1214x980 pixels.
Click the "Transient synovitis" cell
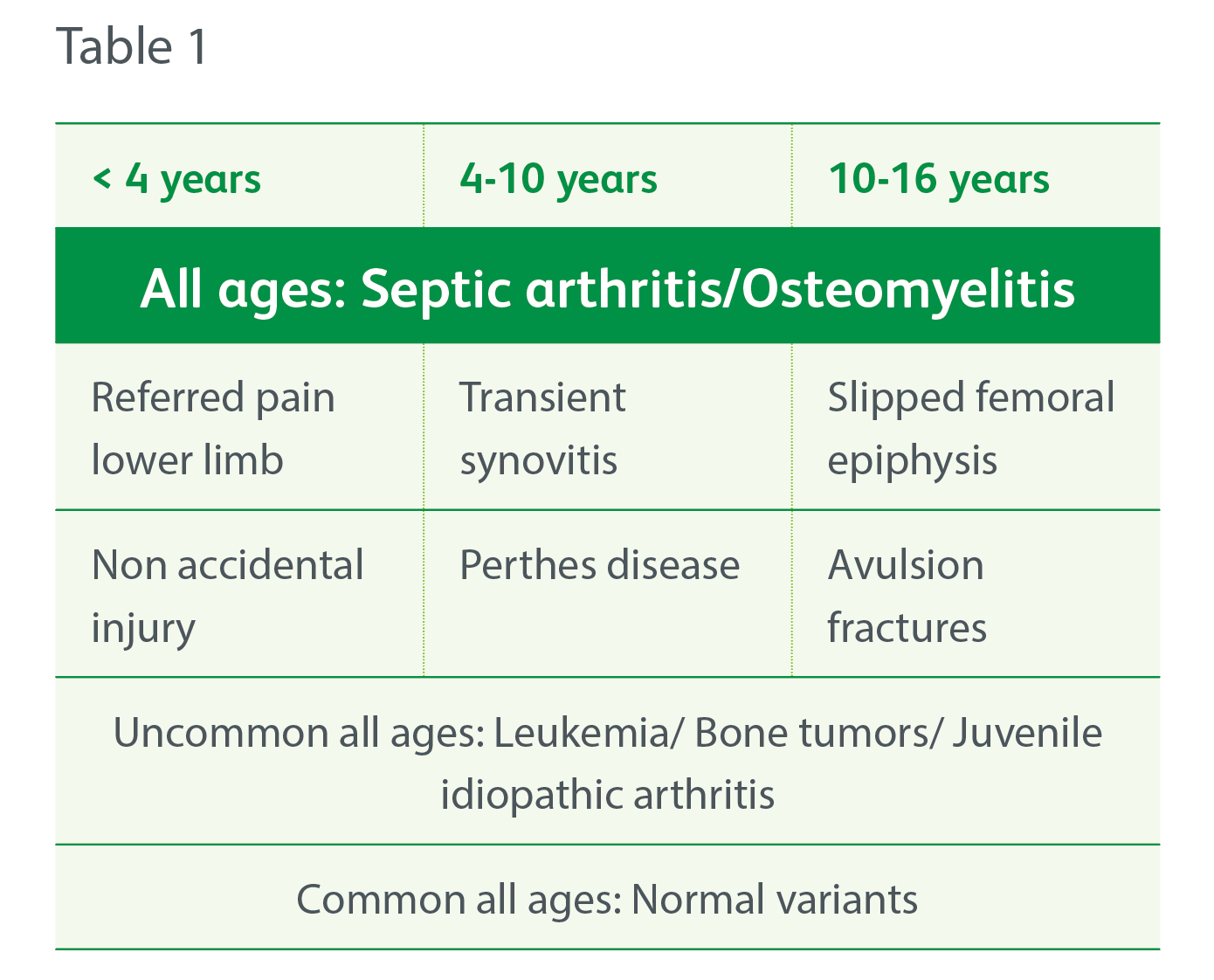[542, 428]
